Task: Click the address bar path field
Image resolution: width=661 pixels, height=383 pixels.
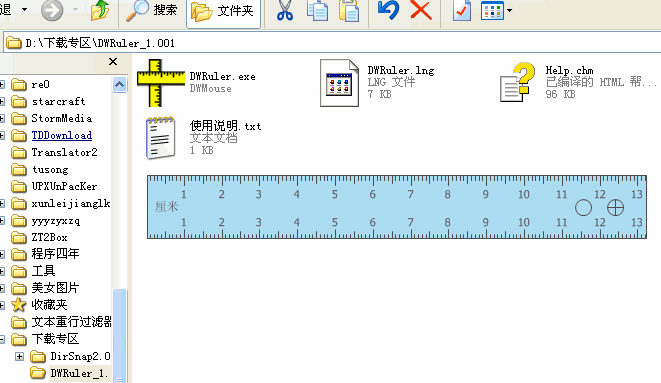Action: pos(332,43)
